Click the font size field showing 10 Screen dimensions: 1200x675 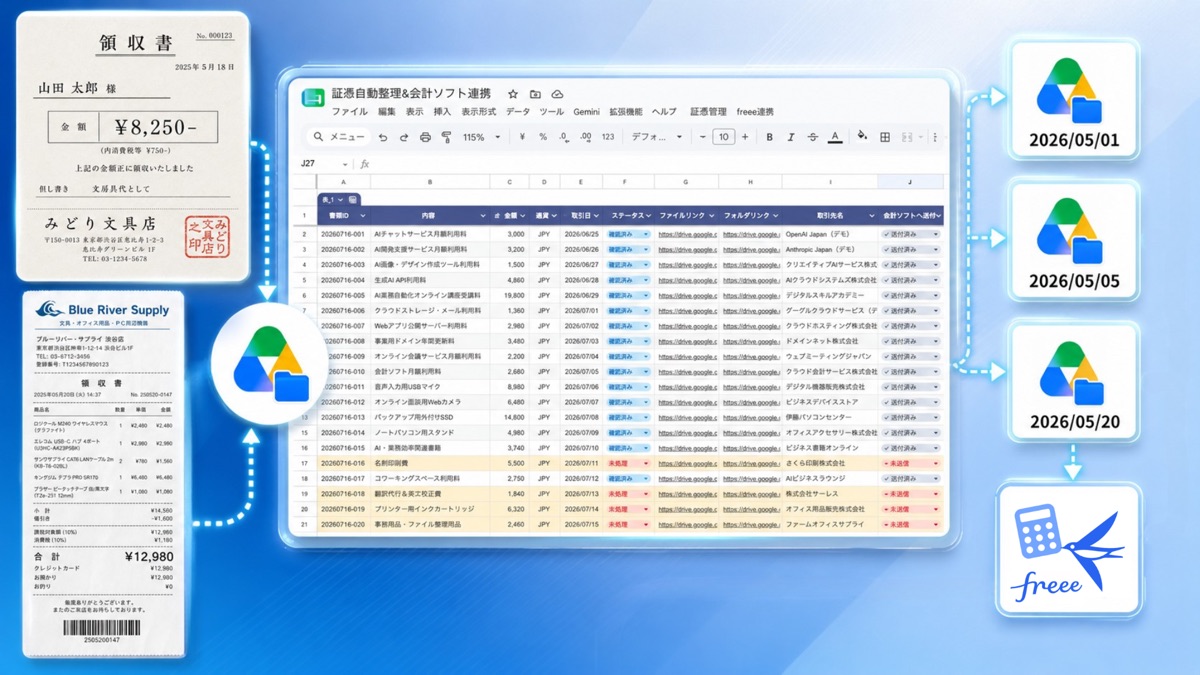pos(723,137)
